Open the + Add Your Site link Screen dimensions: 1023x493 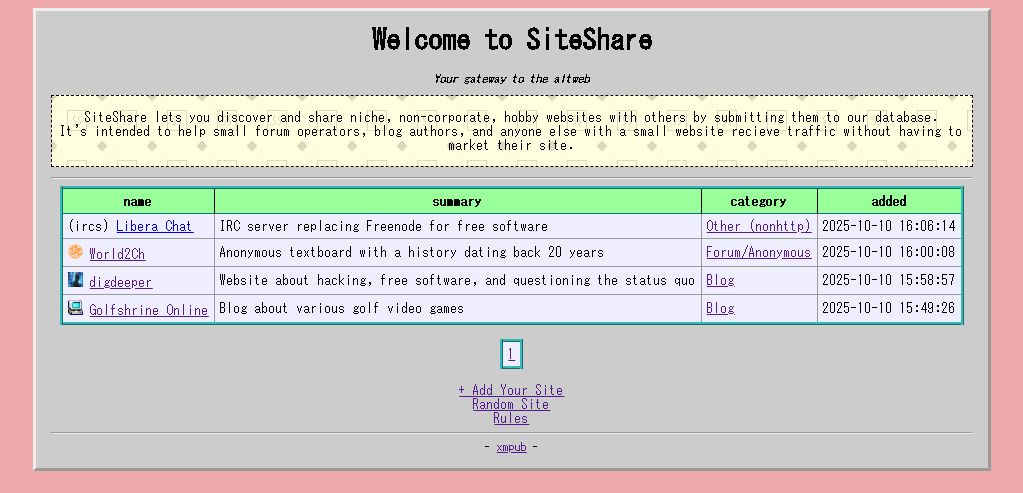coord(510,390)
